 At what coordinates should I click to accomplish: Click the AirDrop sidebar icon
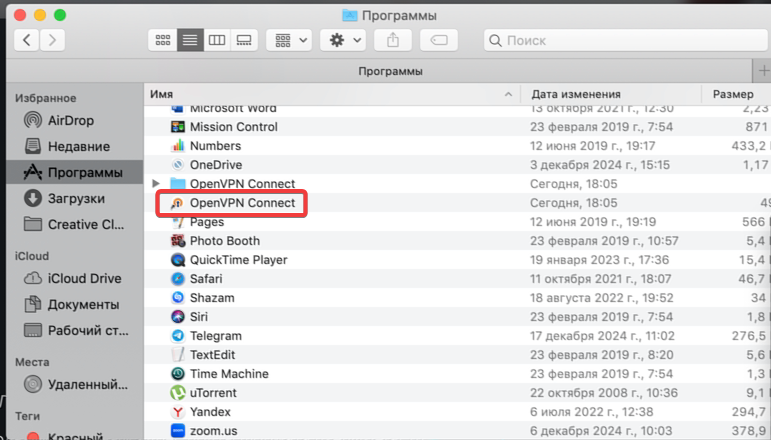(33, 120)
